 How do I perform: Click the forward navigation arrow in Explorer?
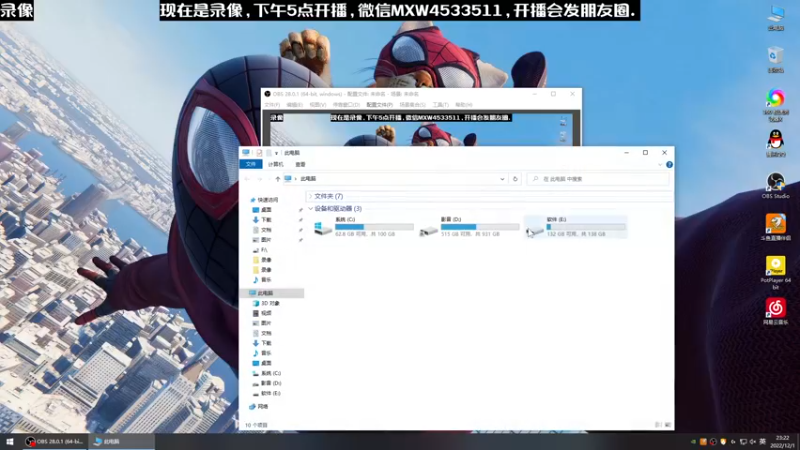pos(259,179)
